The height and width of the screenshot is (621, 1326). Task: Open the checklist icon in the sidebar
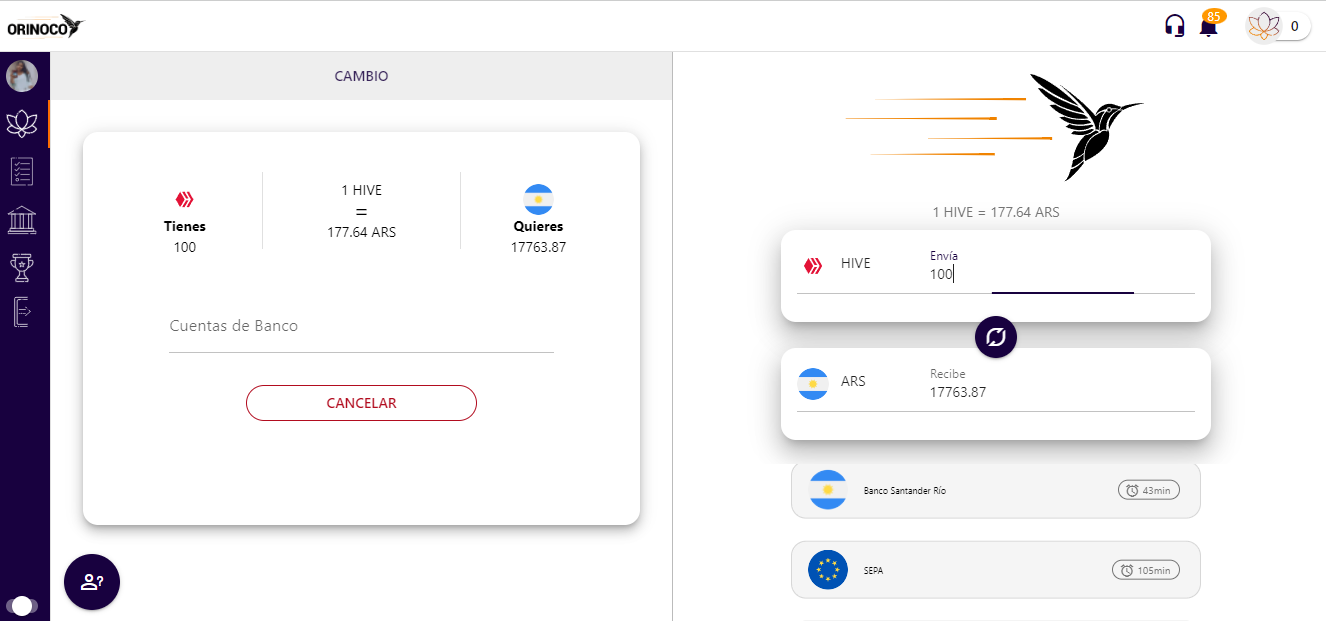(x=22, y=172)
